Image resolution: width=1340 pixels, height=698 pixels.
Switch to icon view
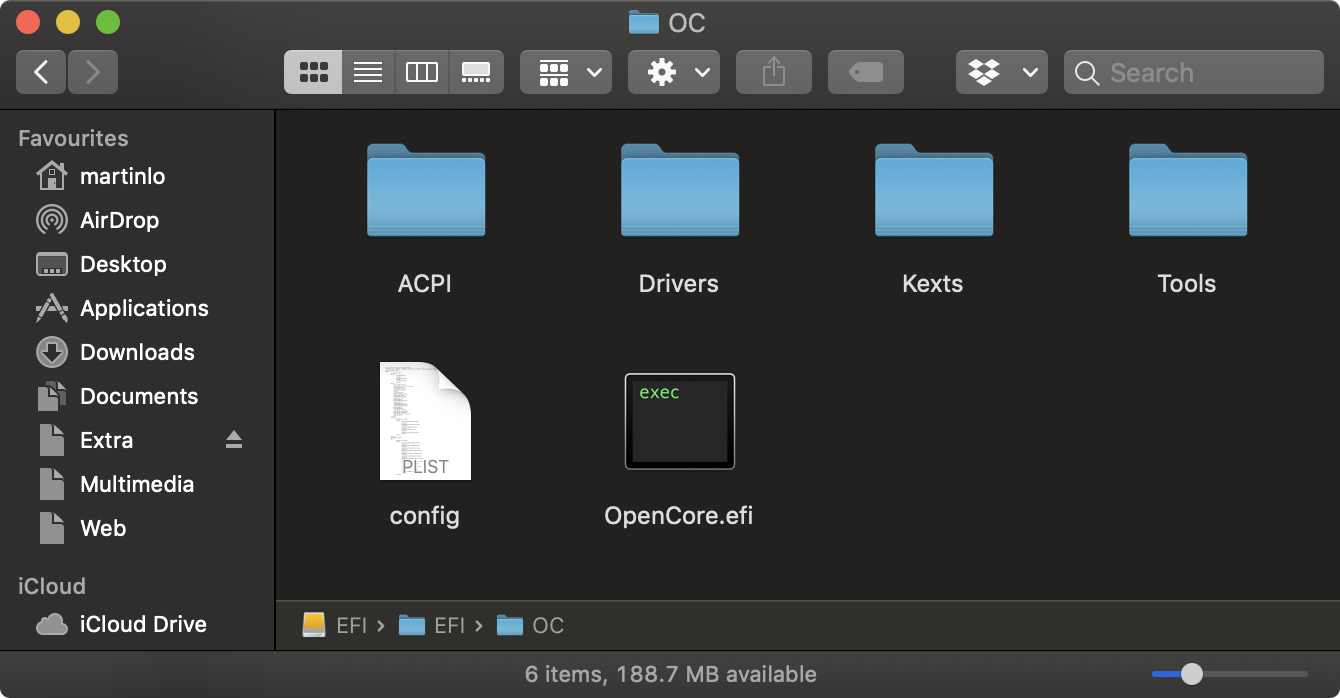click(313, 72)
